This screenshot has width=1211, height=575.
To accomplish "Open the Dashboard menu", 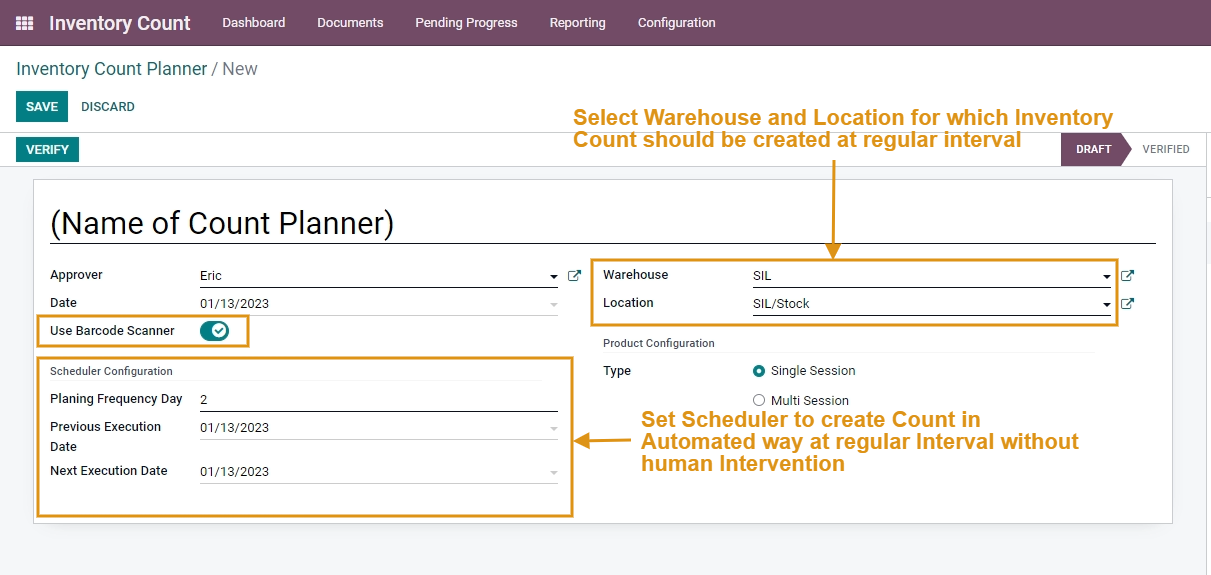I will pyautogui.click(x=253, y=23).
